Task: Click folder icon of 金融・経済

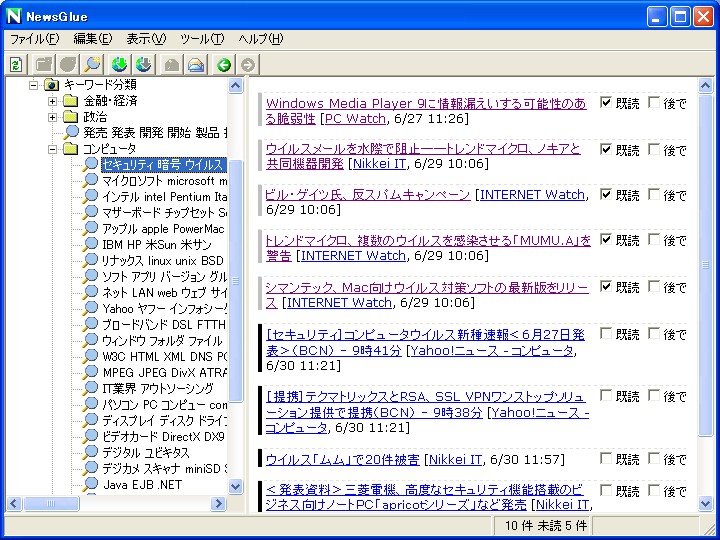Action: pos(70,101)
